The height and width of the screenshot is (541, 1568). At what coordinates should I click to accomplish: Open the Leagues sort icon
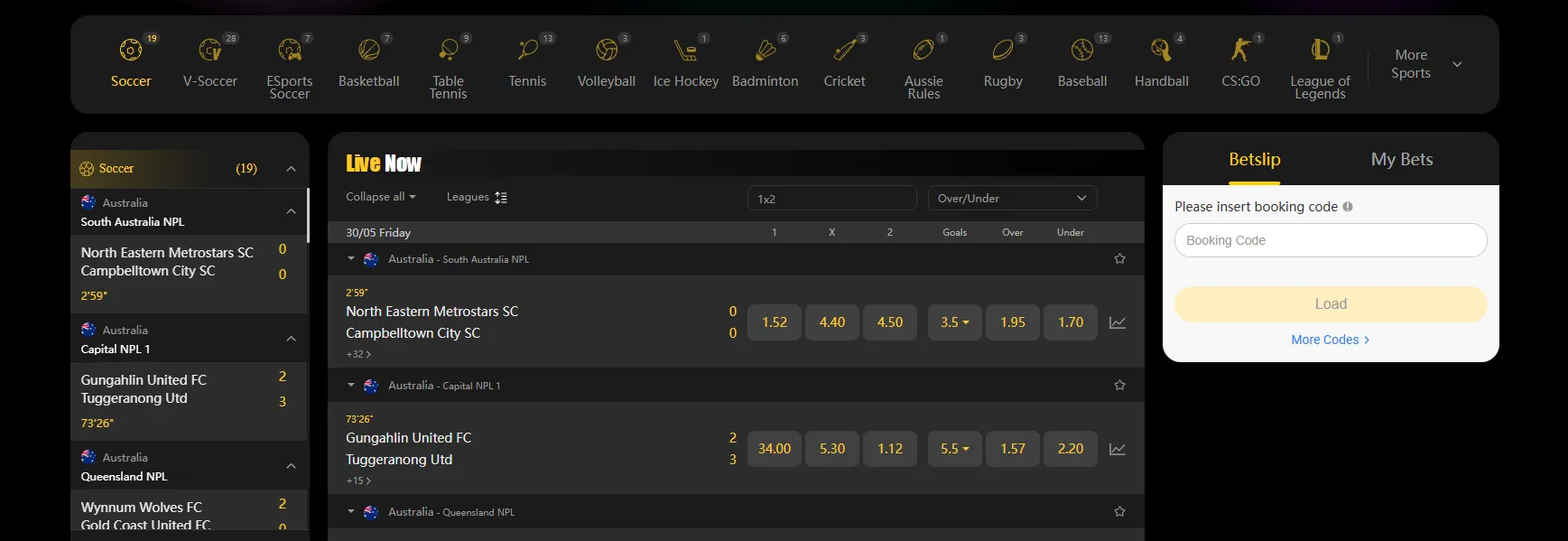501,198
